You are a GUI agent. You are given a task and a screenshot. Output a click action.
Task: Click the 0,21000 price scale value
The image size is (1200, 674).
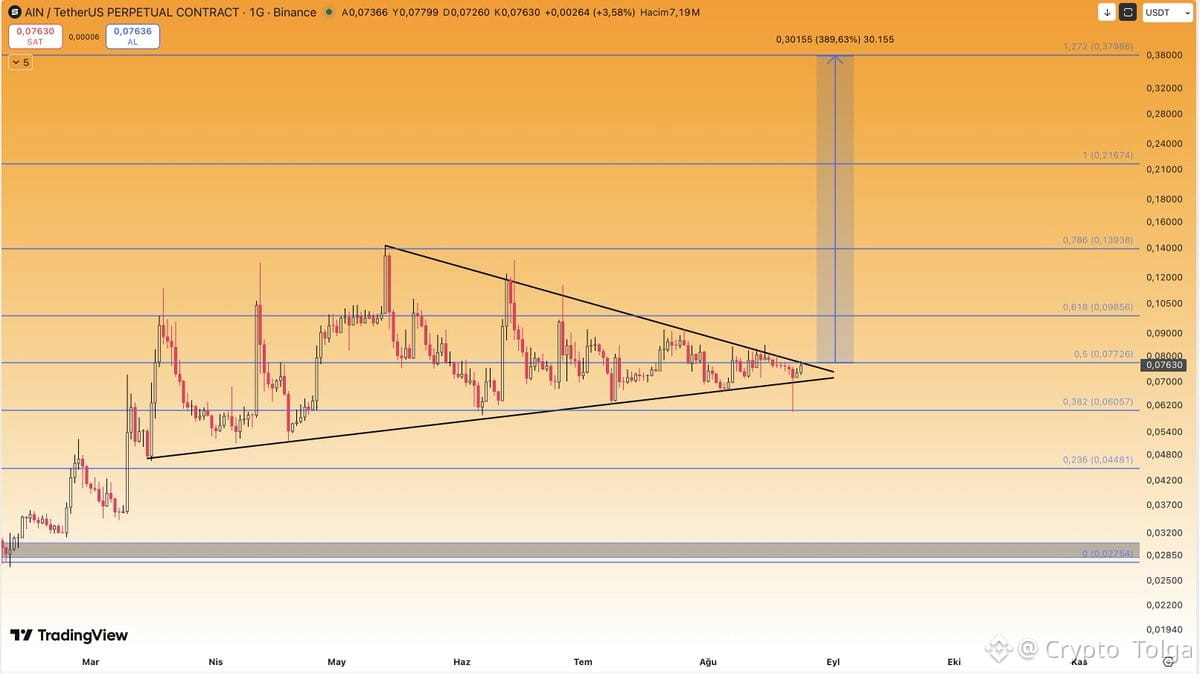pos(1164,169)
